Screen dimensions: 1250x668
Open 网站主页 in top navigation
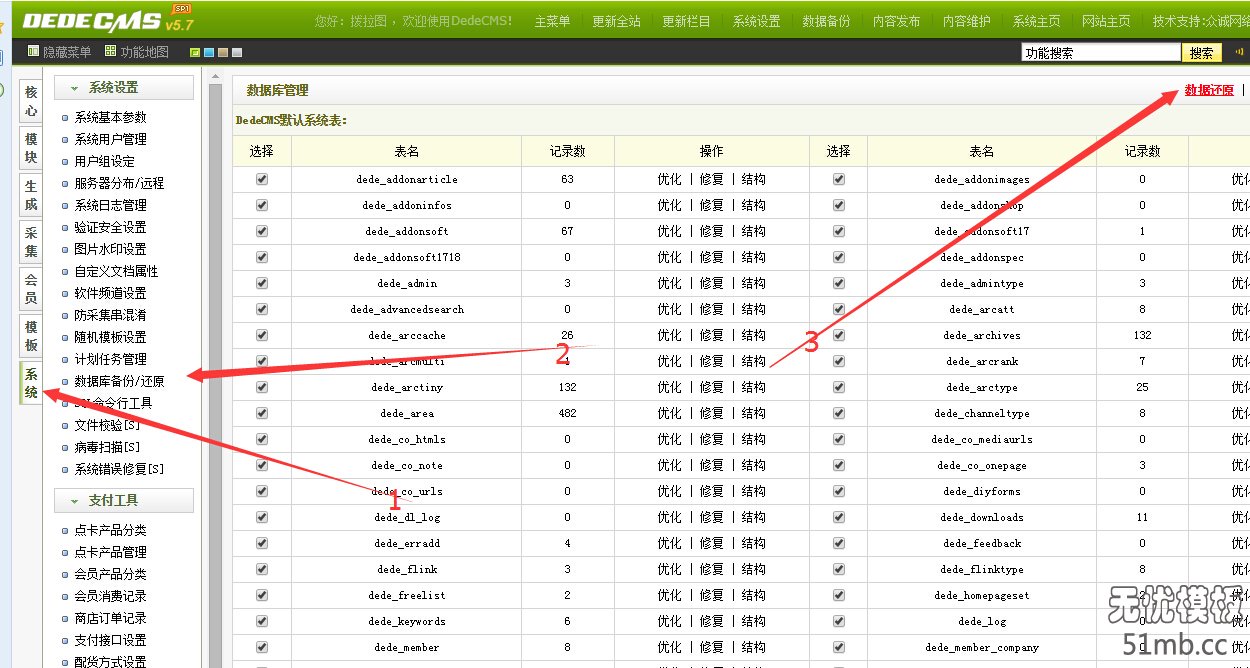(x=1106, y=21)
